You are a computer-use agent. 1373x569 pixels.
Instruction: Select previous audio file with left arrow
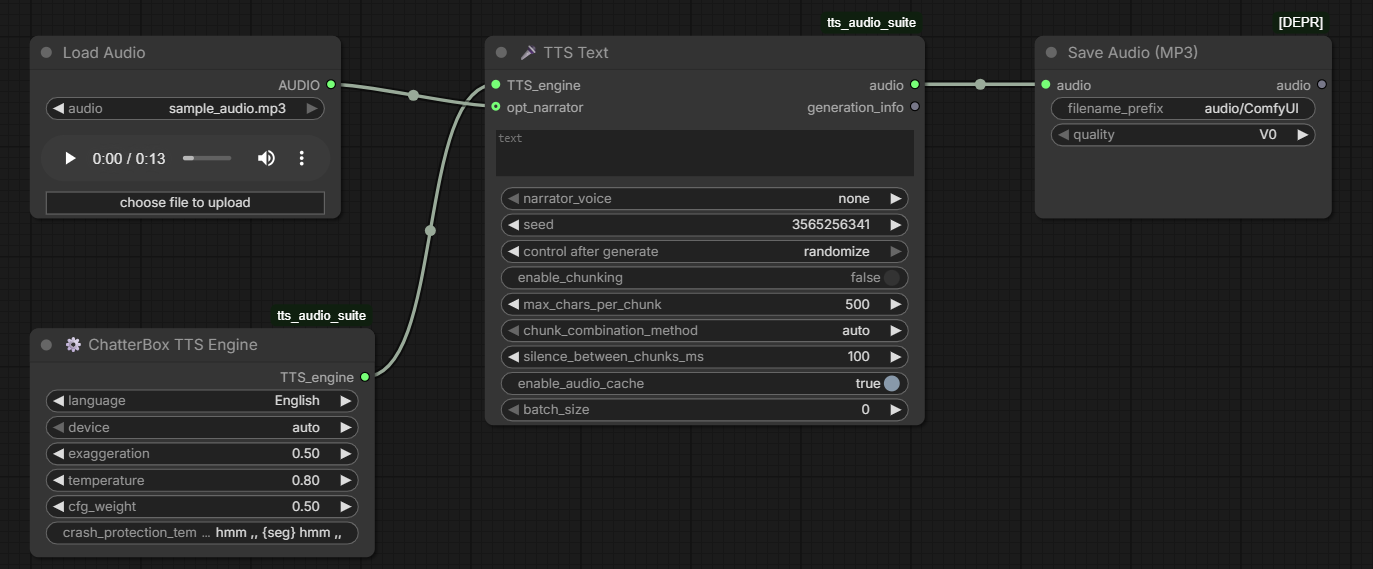(58, 109)
